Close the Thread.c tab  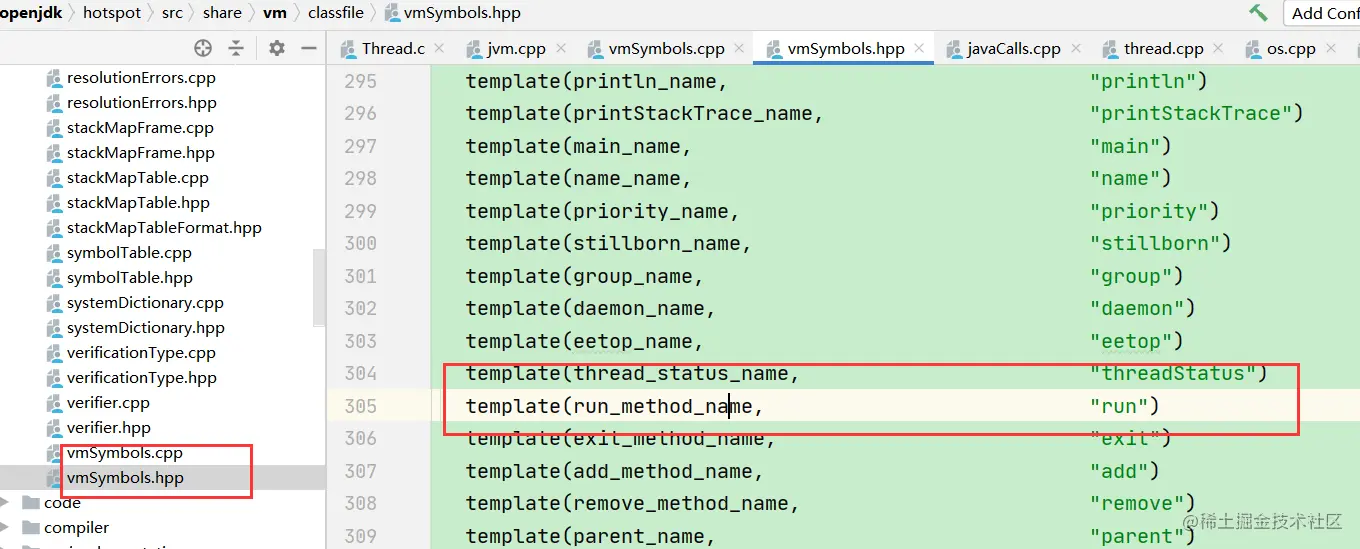(441, 49)
